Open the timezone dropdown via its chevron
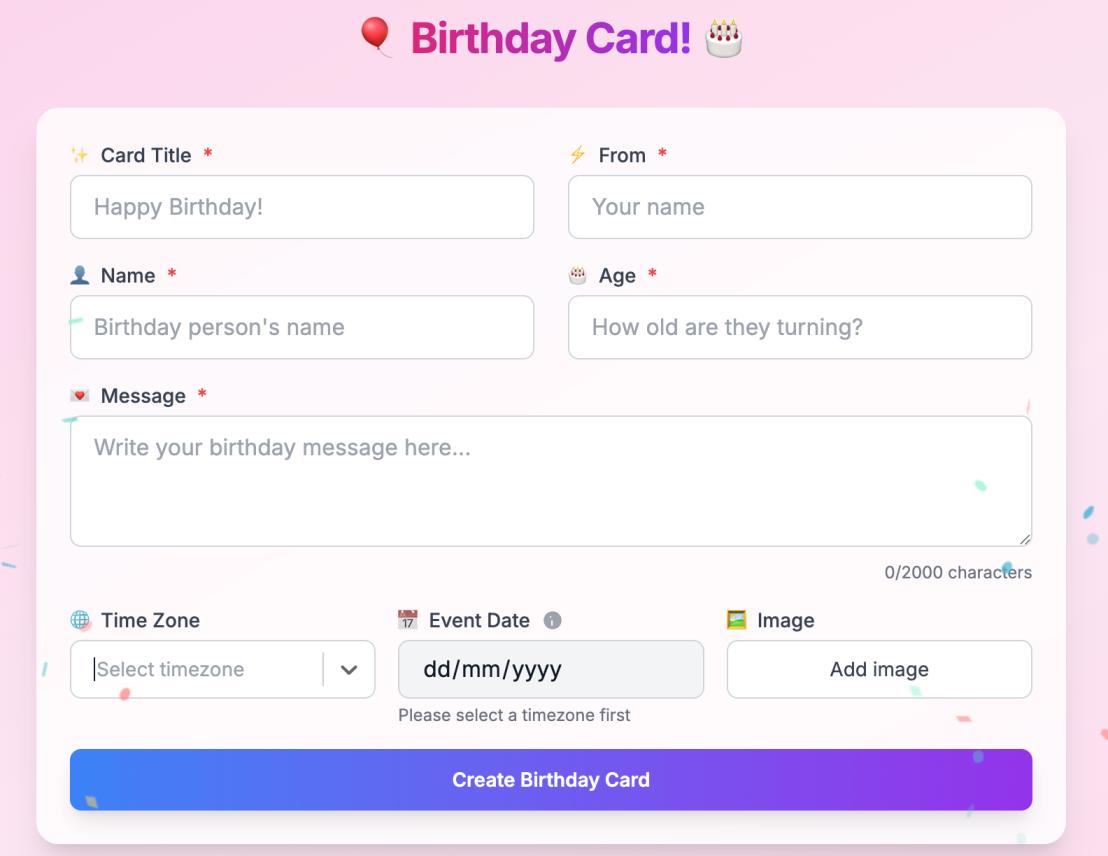 tap(348, 669)
